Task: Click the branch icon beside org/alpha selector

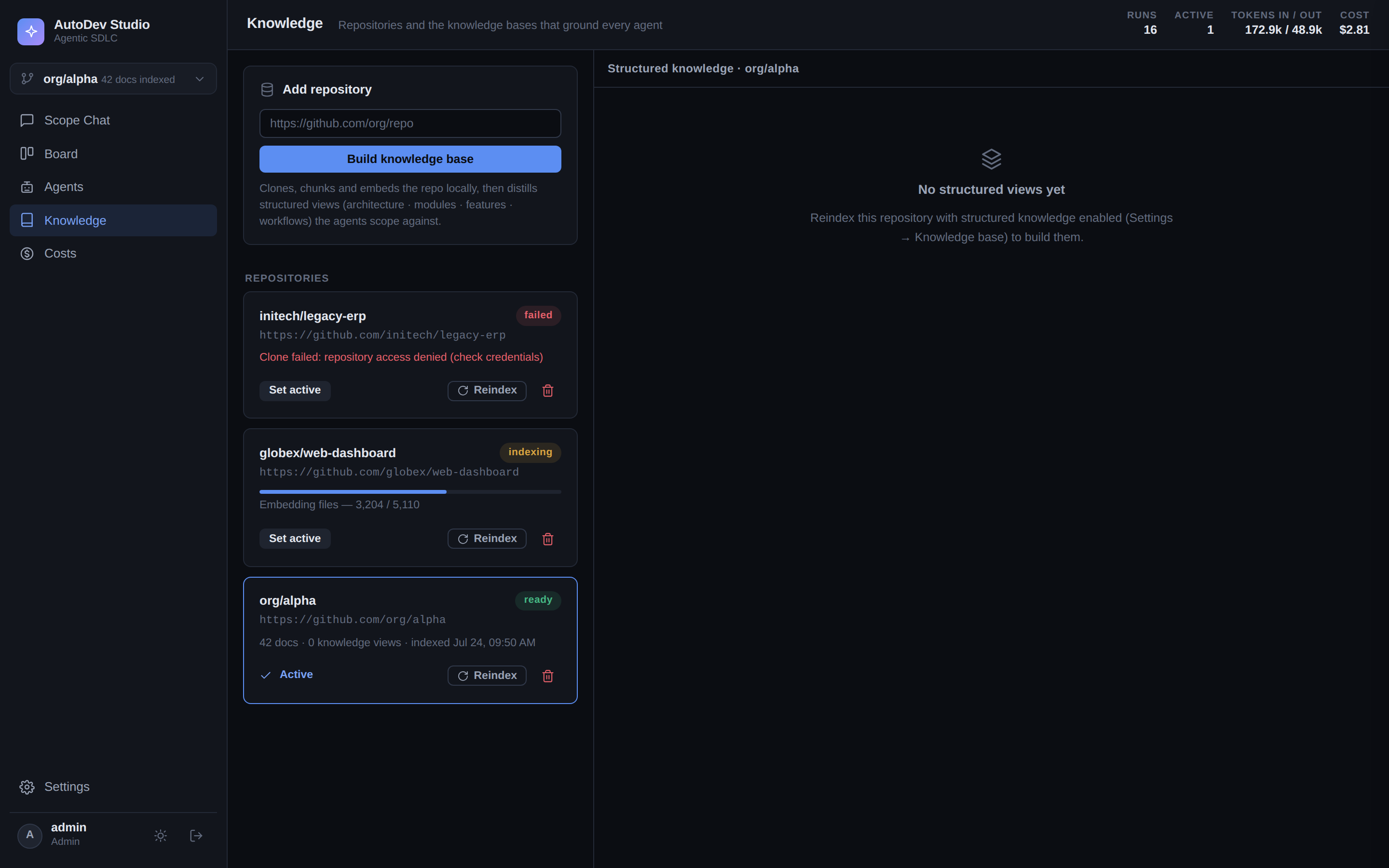Action: 27,79
